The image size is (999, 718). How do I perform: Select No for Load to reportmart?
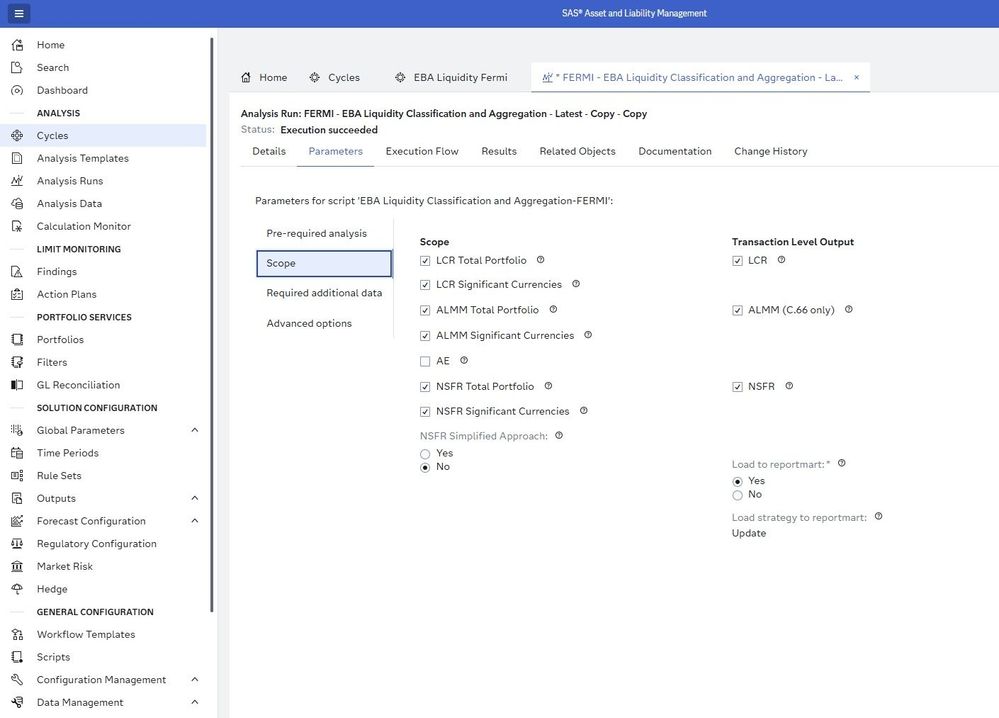[737, 495]
